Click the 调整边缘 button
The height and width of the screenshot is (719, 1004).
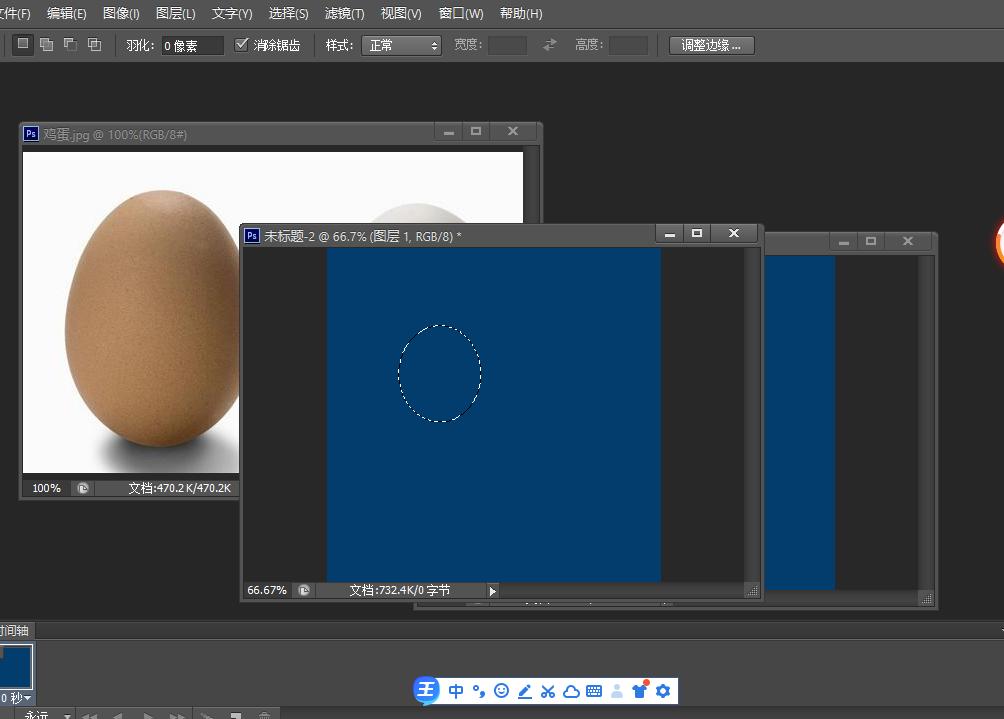710,44
